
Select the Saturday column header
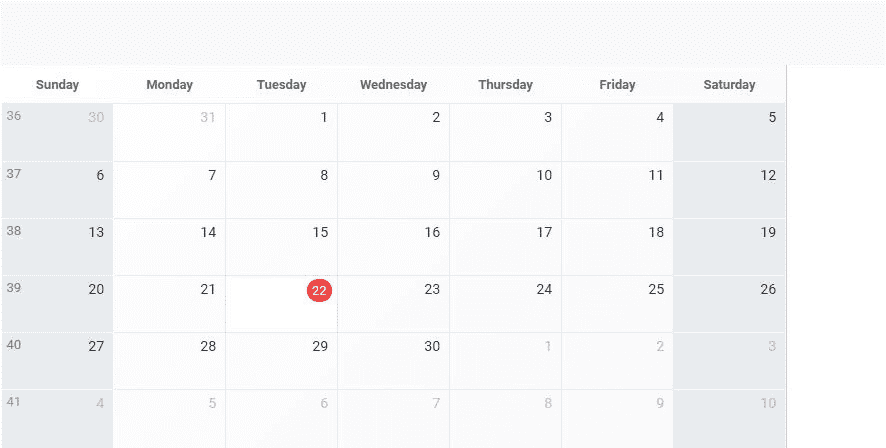tap(729, 85)
